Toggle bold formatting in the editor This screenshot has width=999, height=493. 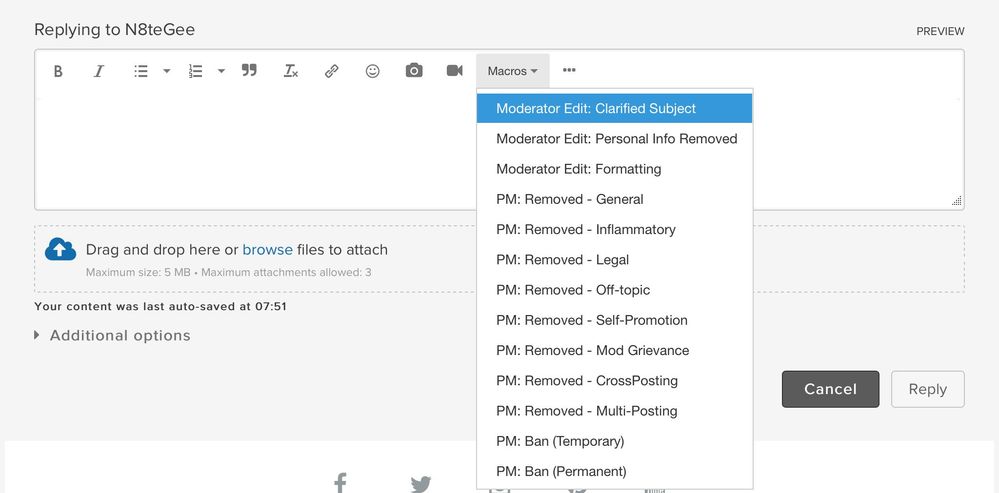point(58,71)
